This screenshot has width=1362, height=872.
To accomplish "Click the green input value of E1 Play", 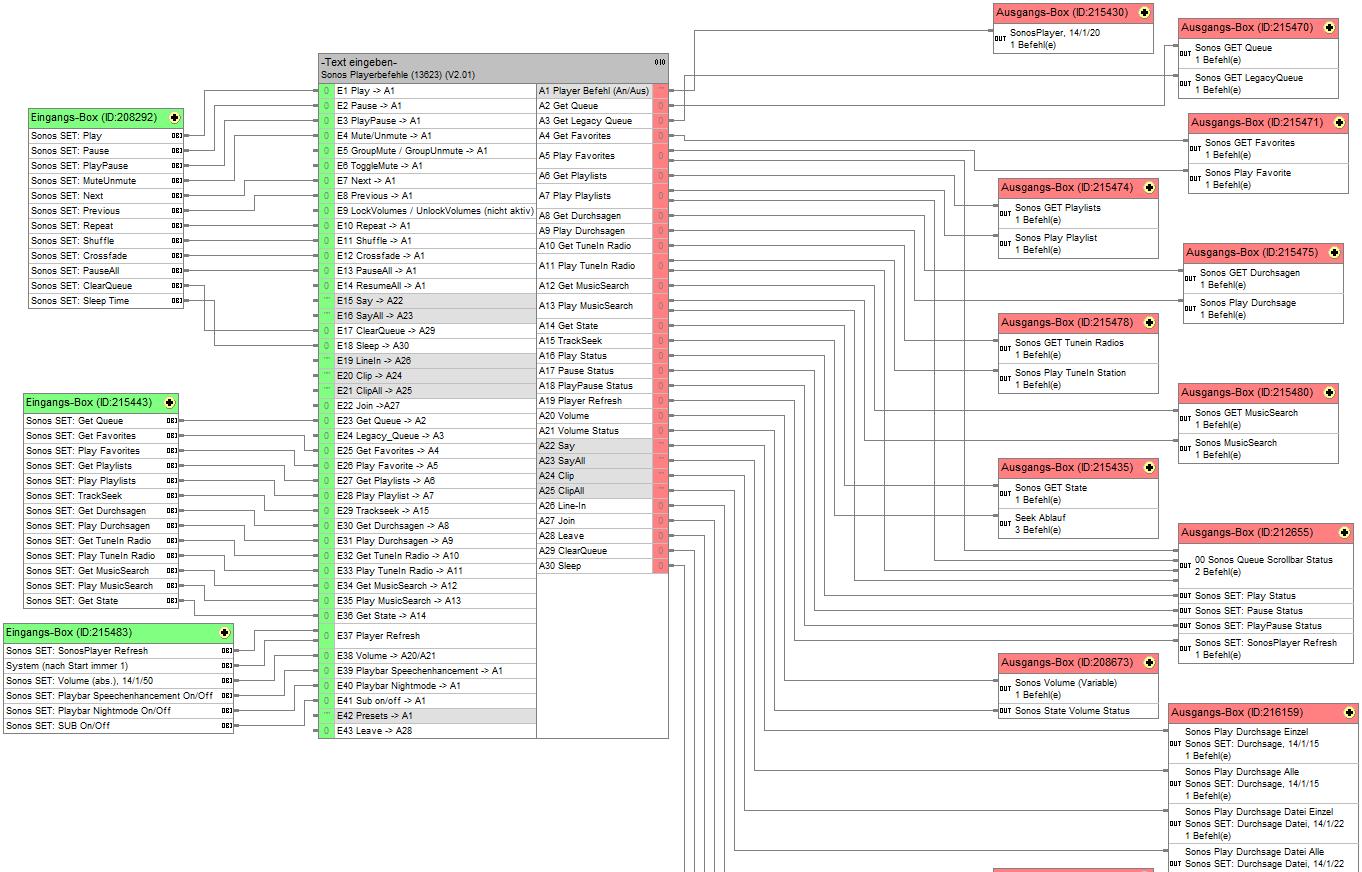I will pyautogui.click(x=326, y=91).
